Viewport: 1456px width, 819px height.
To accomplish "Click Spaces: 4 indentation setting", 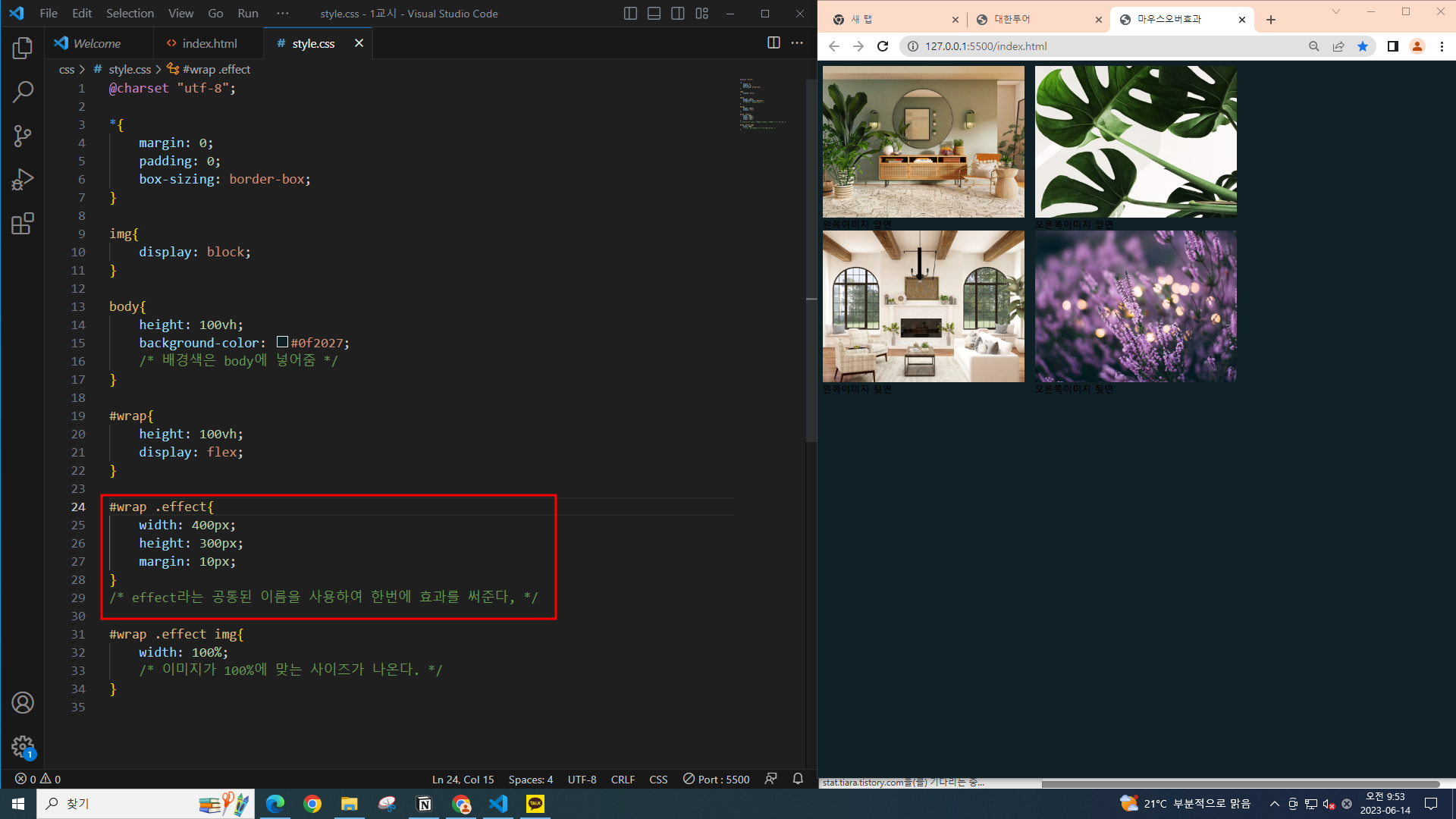I will click(x=530, y=779).
